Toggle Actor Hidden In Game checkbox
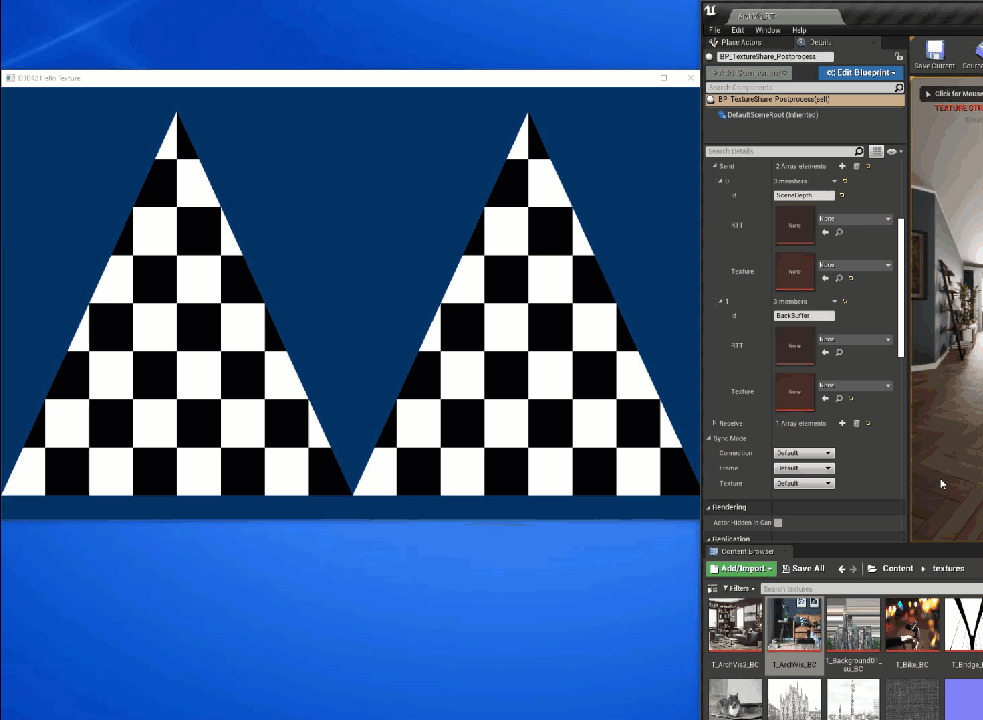The width and height of the screenshot is (983, 720). [x=778, y=522]
